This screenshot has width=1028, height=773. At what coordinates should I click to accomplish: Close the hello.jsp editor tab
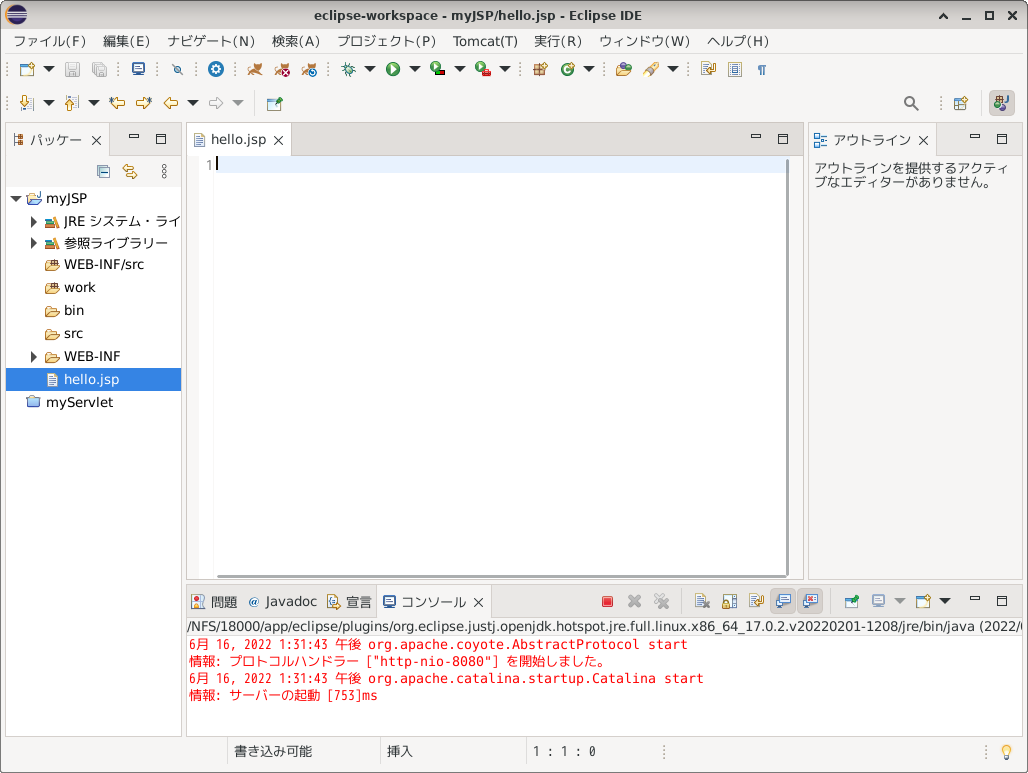pyautogui.click(x=278, y=140)
